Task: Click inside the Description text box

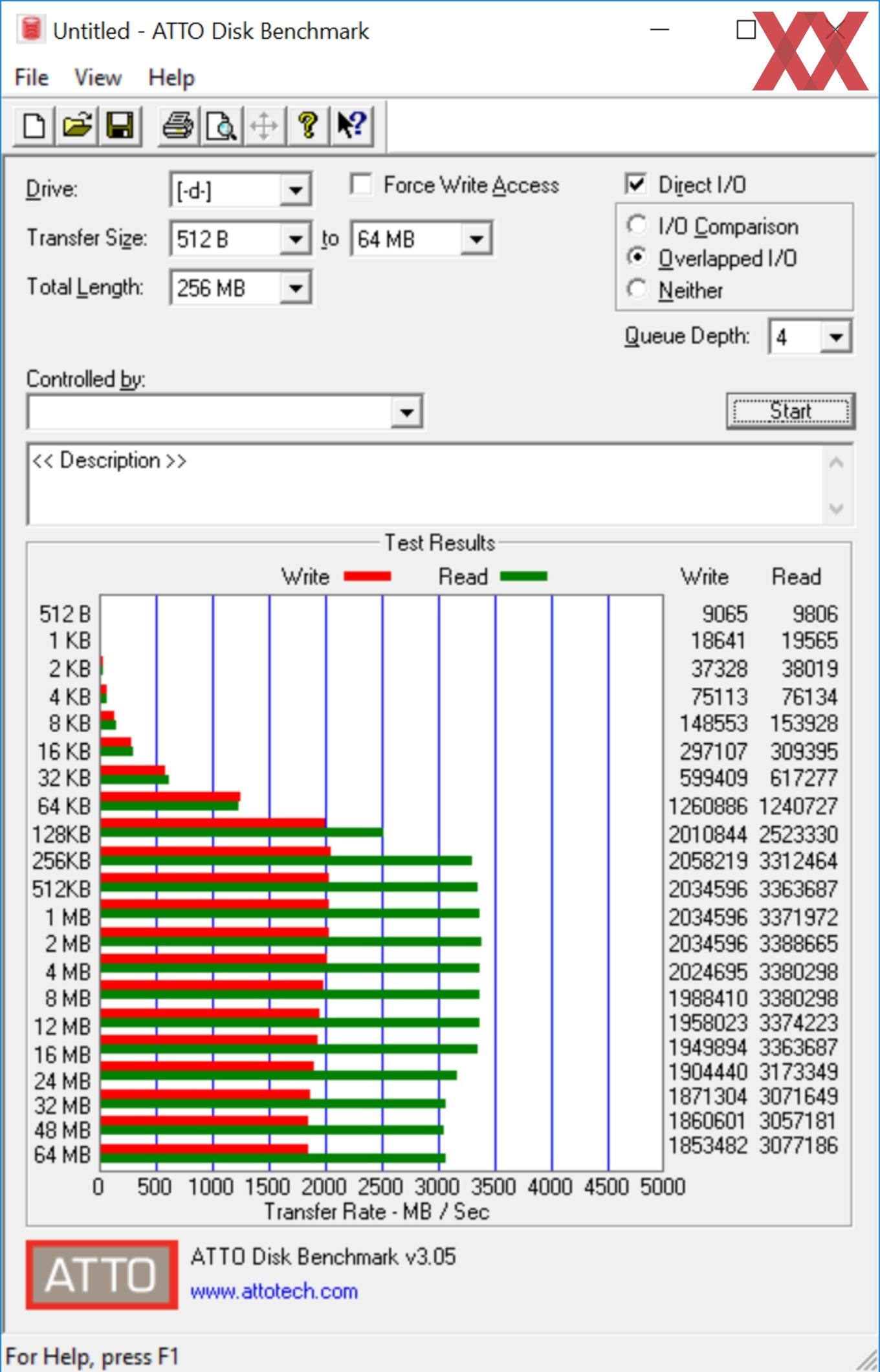Action: coord(425,485)
